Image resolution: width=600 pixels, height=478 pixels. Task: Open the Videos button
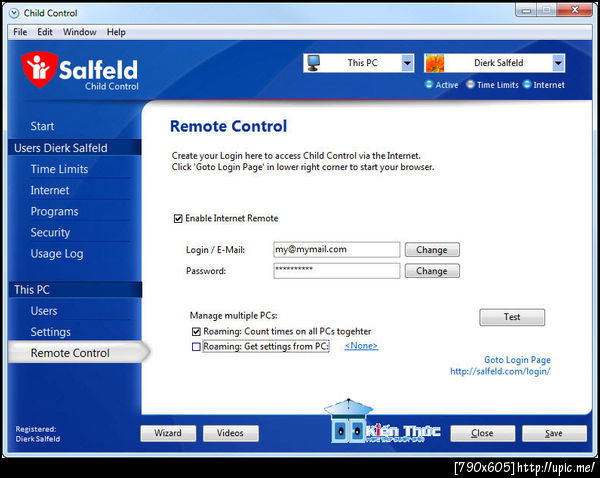[230, 433]
